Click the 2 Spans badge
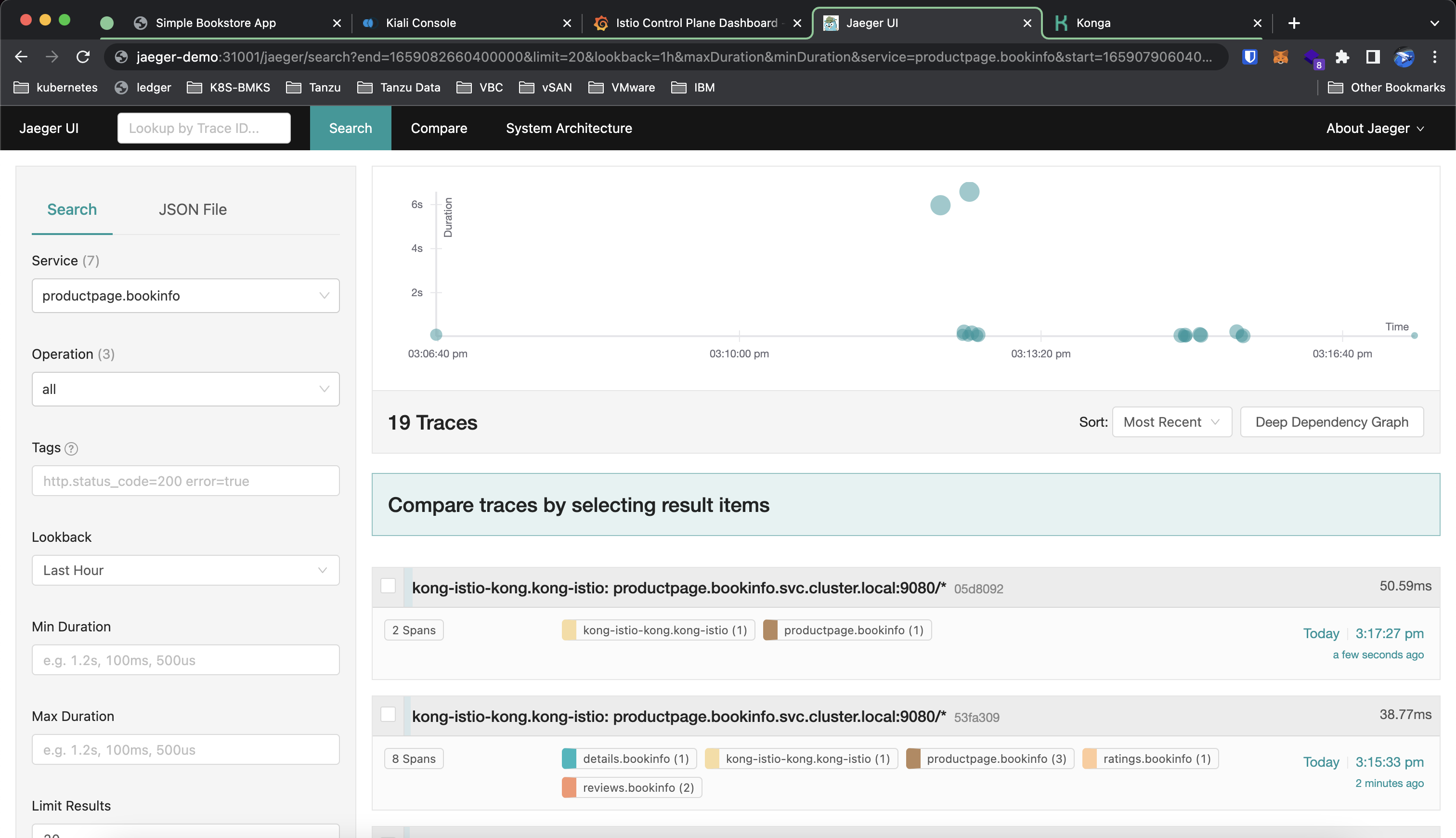 [x=414, y=630]
